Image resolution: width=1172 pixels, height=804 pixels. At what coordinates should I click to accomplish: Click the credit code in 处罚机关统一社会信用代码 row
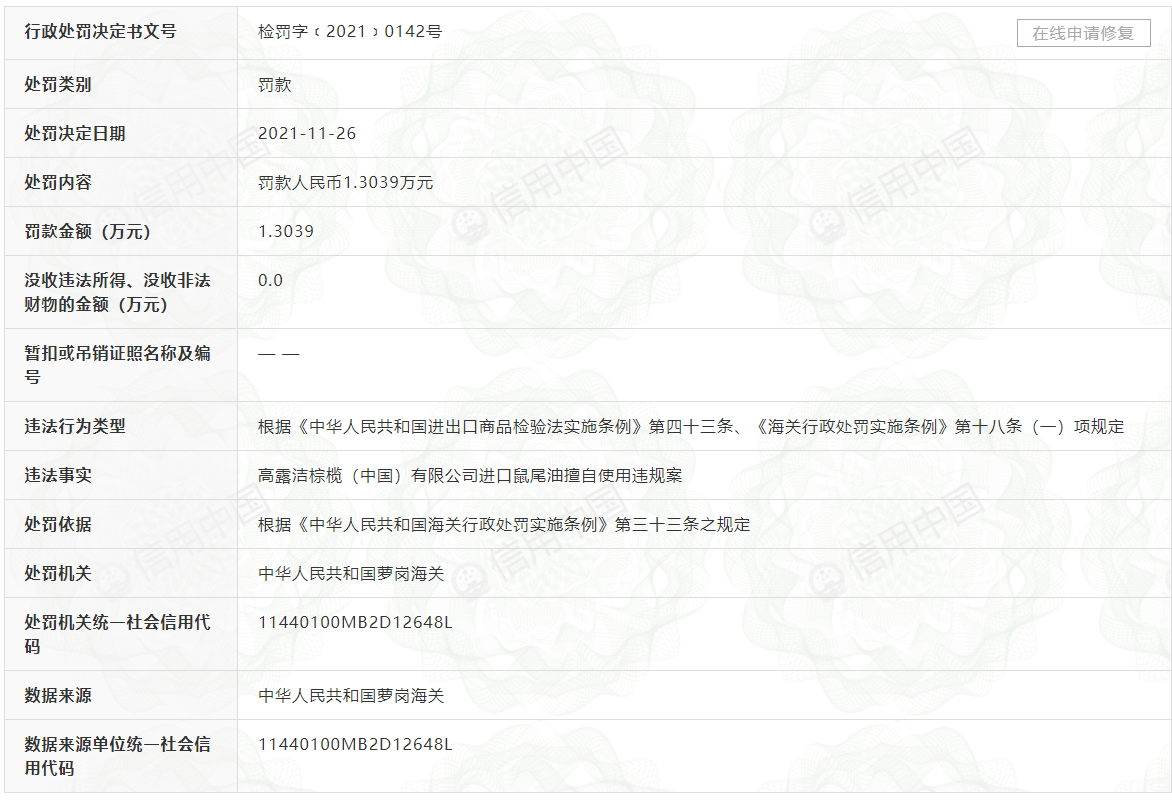point(355,623)
